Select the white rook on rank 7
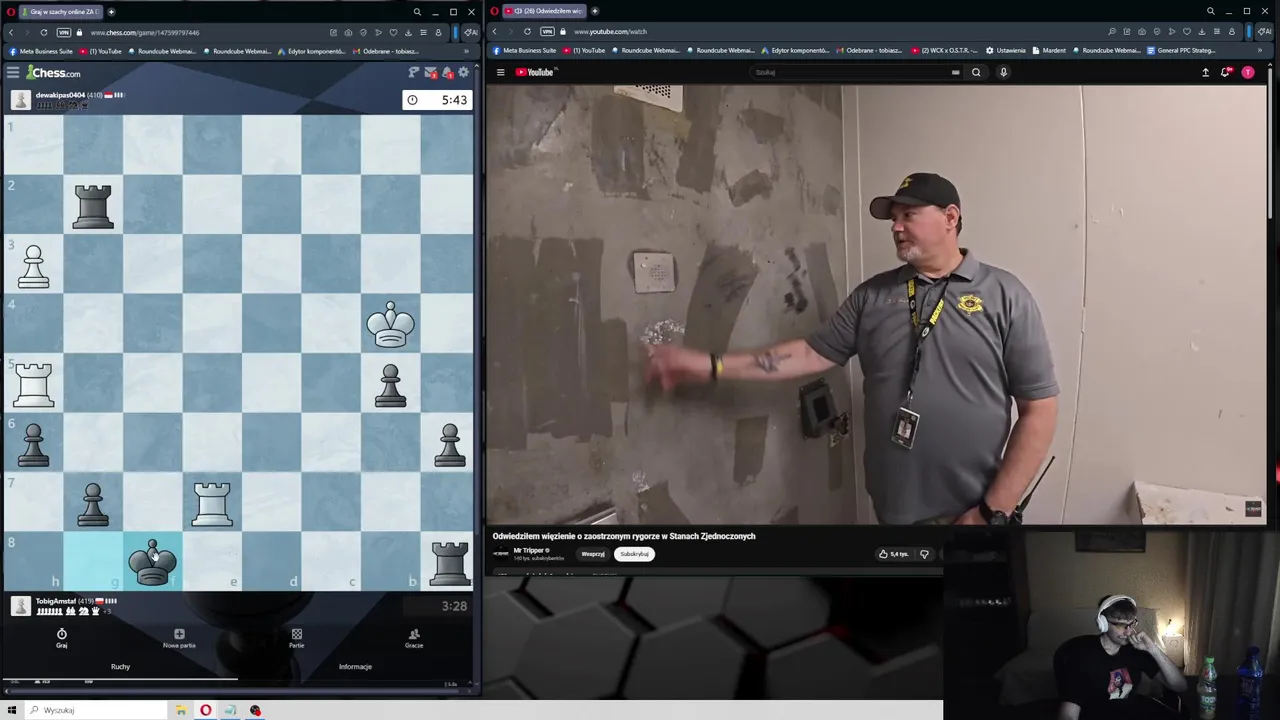 pyautogui.click(x=212, y=504)
